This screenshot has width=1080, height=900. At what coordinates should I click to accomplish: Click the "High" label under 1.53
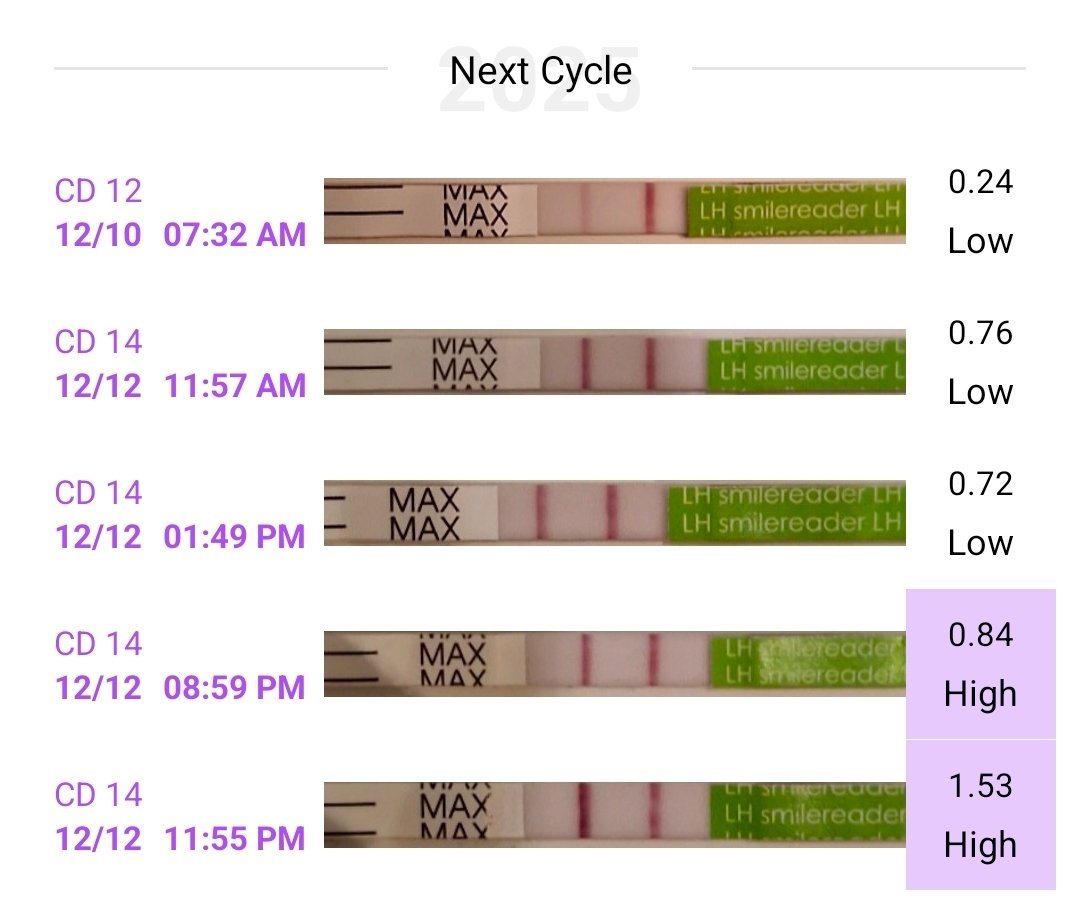point(980,846)
